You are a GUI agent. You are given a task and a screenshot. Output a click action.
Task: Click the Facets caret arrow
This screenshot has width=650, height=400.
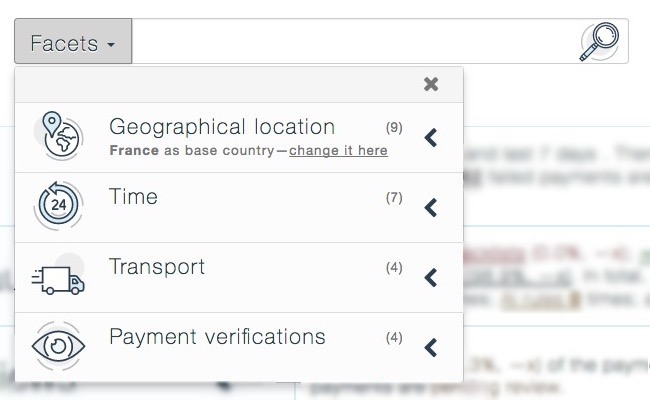click(x=111, y=44)
